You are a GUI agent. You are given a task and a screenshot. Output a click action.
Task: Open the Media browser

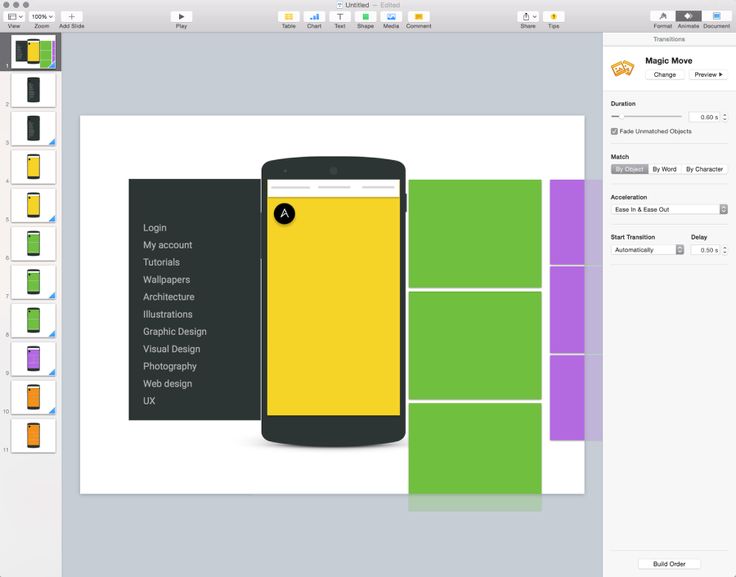click(391, 16)
